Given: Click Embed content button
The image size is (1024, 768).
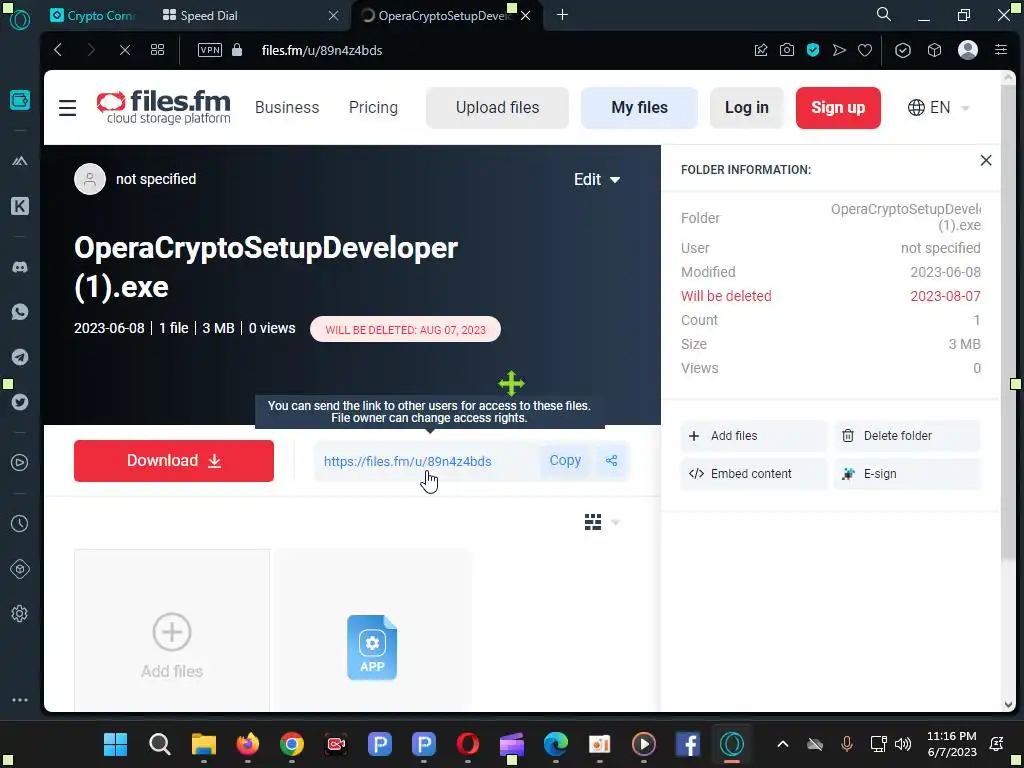Looking at the screenshot, I should [754, 473].
